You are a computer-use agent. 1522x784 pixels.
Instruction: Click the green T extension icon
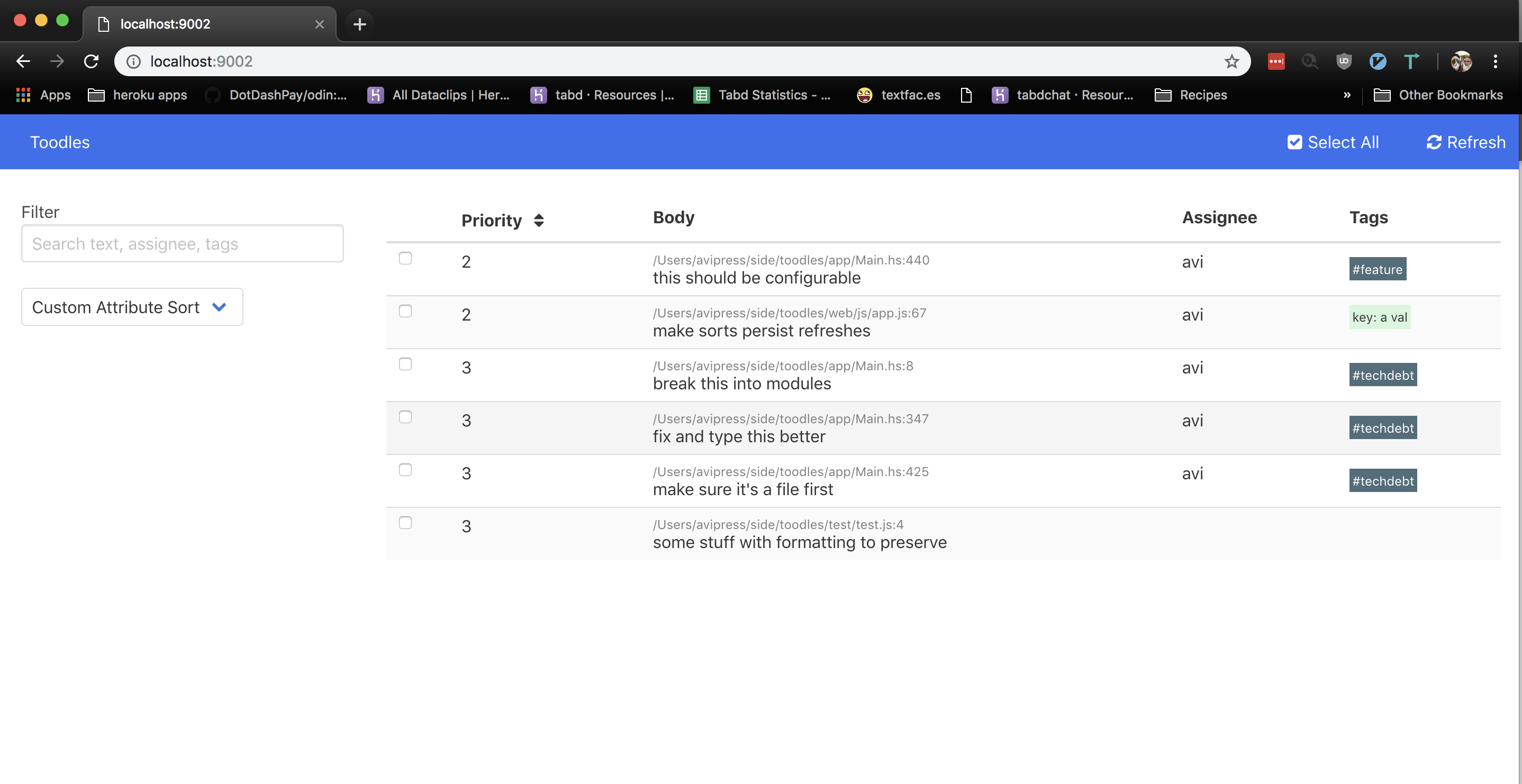(1411, 61)
